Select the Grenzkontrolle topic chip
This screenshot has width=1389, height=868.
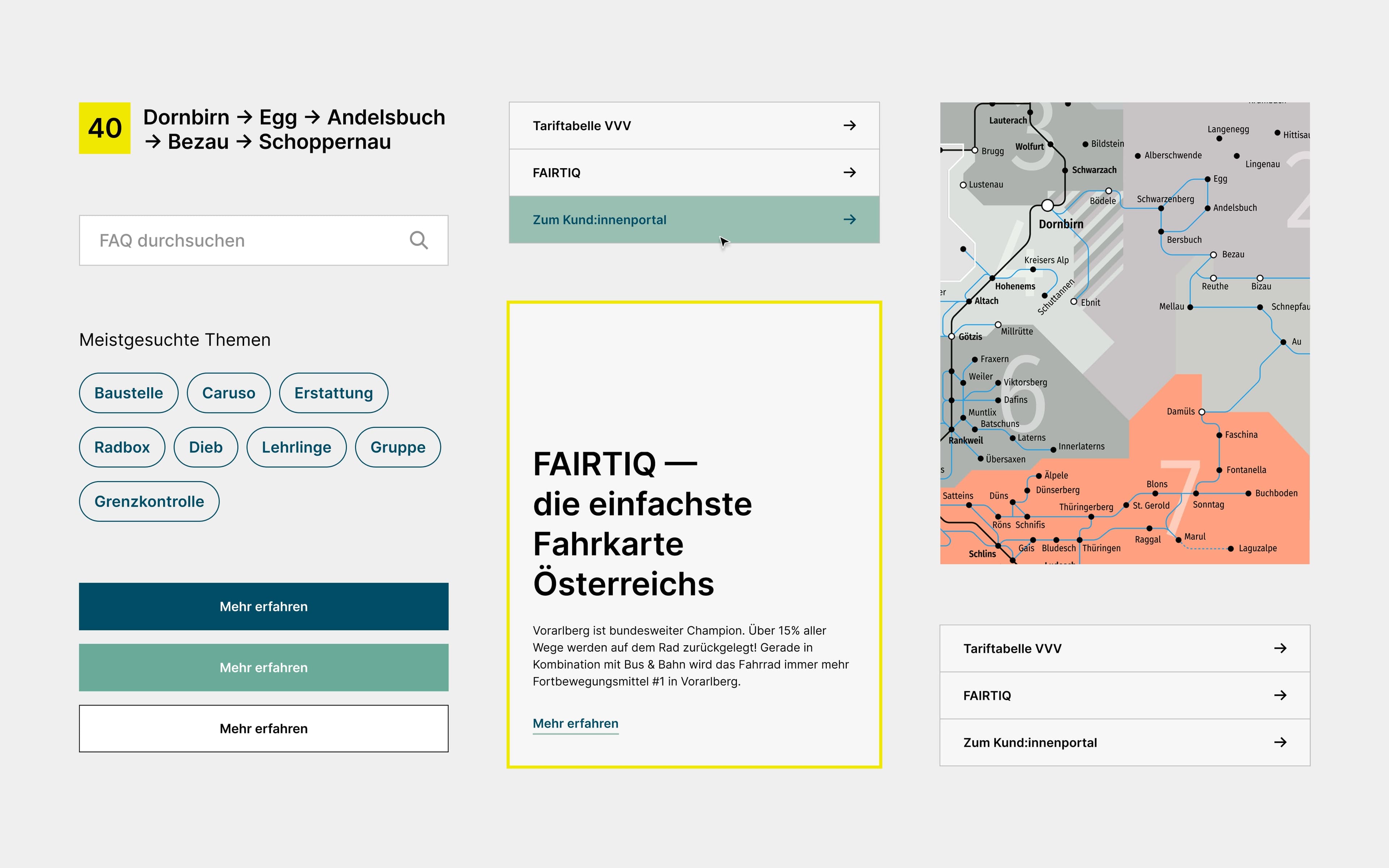click(149, 501)
